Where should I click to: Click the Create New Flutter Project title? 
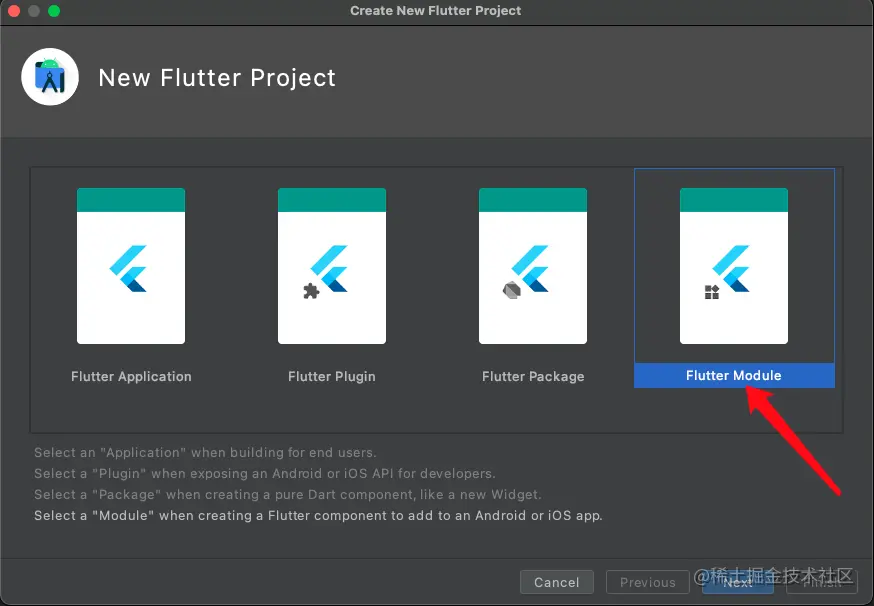435,11
